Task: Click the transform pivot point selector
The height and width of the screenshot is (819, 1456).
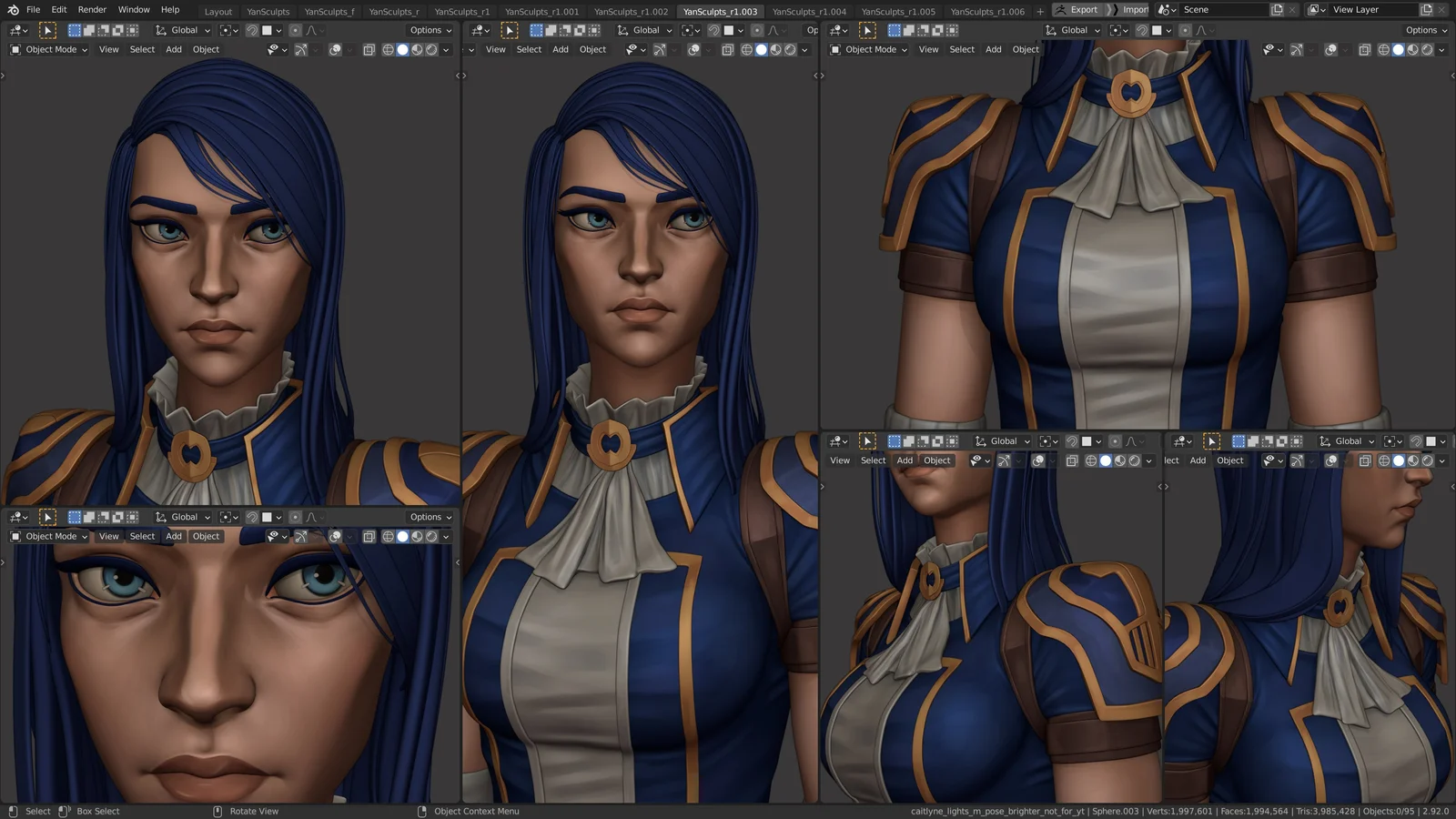Action: 225,30
